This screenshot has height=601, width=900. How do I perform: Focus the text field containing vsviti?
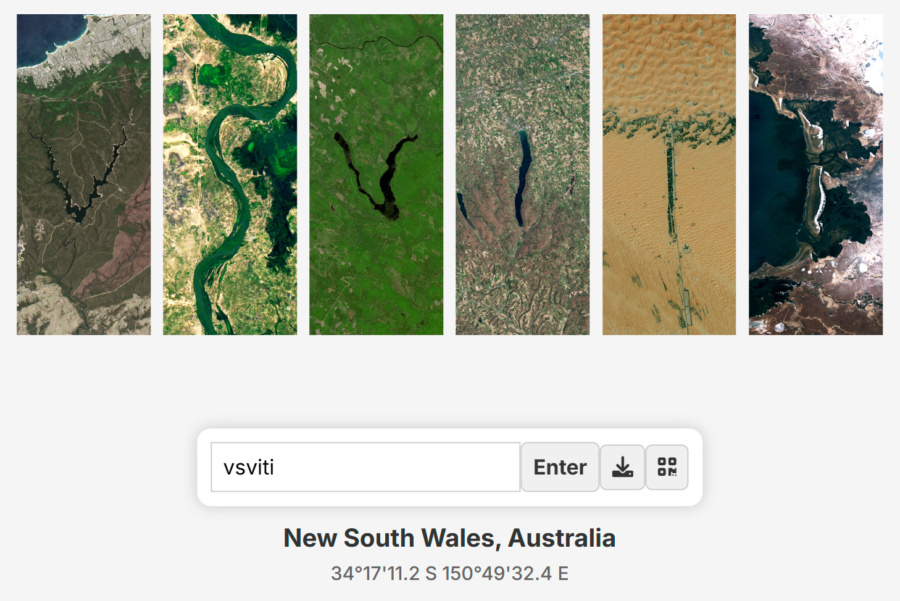pos(366,467)
